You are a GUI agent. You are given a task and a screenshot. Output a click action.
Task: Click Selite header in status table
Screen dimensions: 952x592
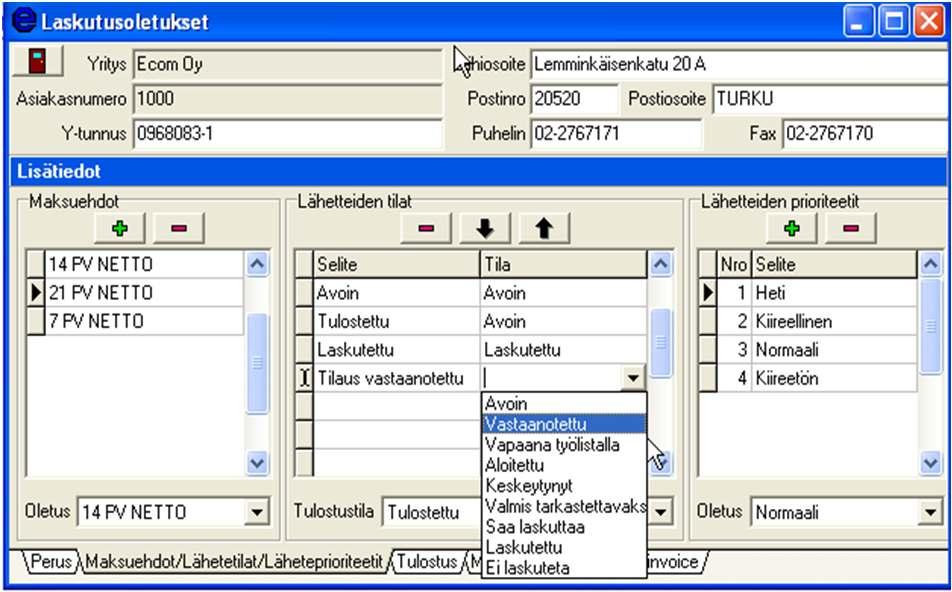(x=397, y=264)
